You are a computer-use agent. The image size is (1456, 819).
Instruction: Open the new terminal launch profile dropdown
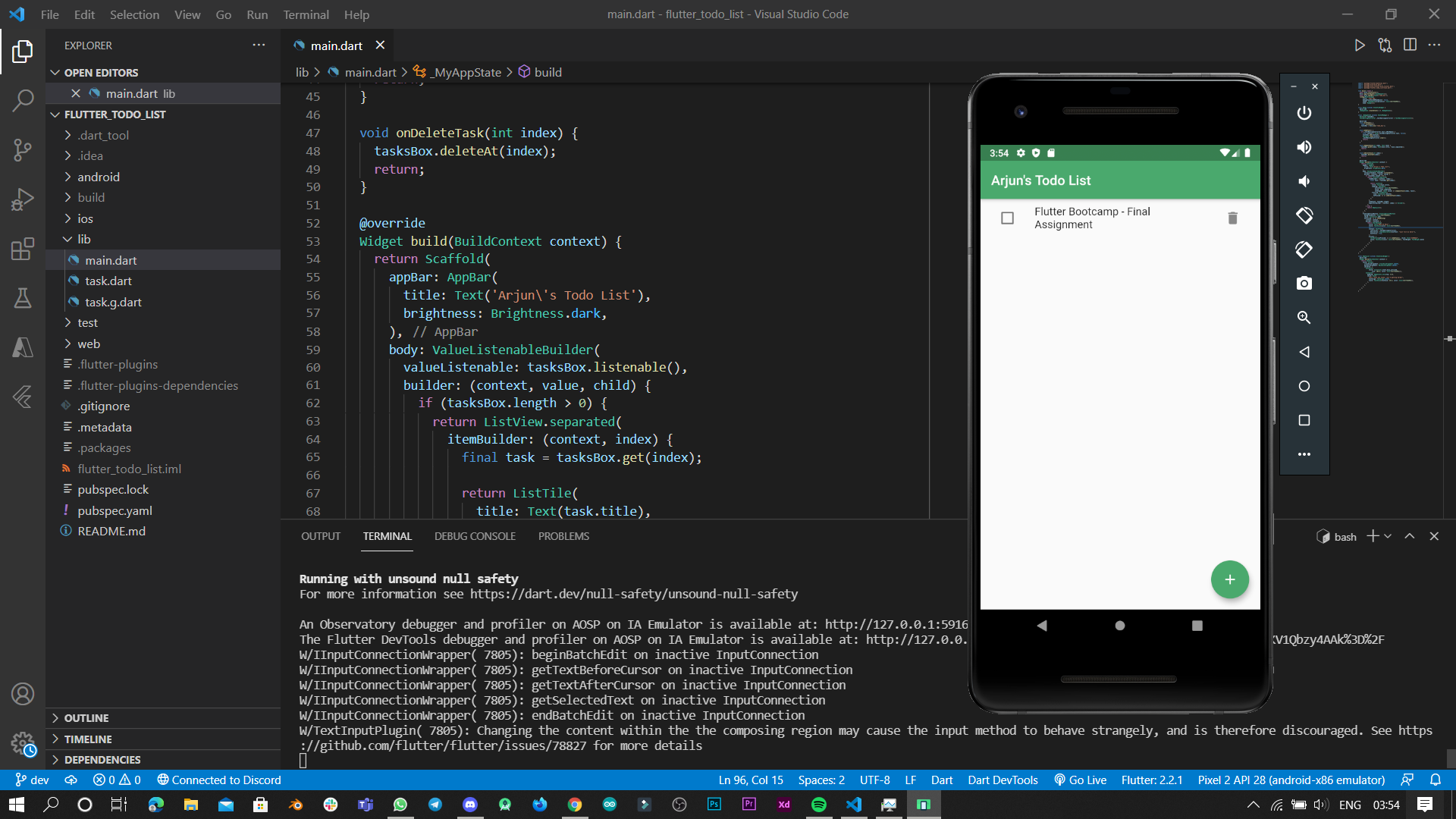tap(1388, 536)
